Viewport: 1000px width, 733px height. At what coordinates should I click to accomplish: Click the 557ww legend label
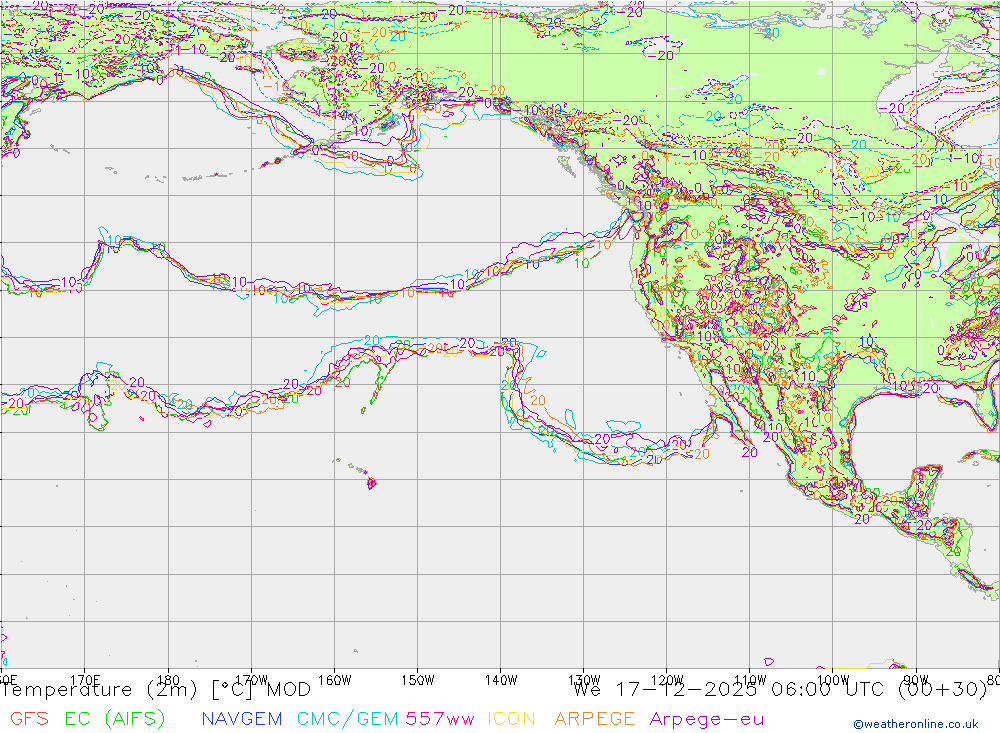pyautogui.click(x=440, y=718)
